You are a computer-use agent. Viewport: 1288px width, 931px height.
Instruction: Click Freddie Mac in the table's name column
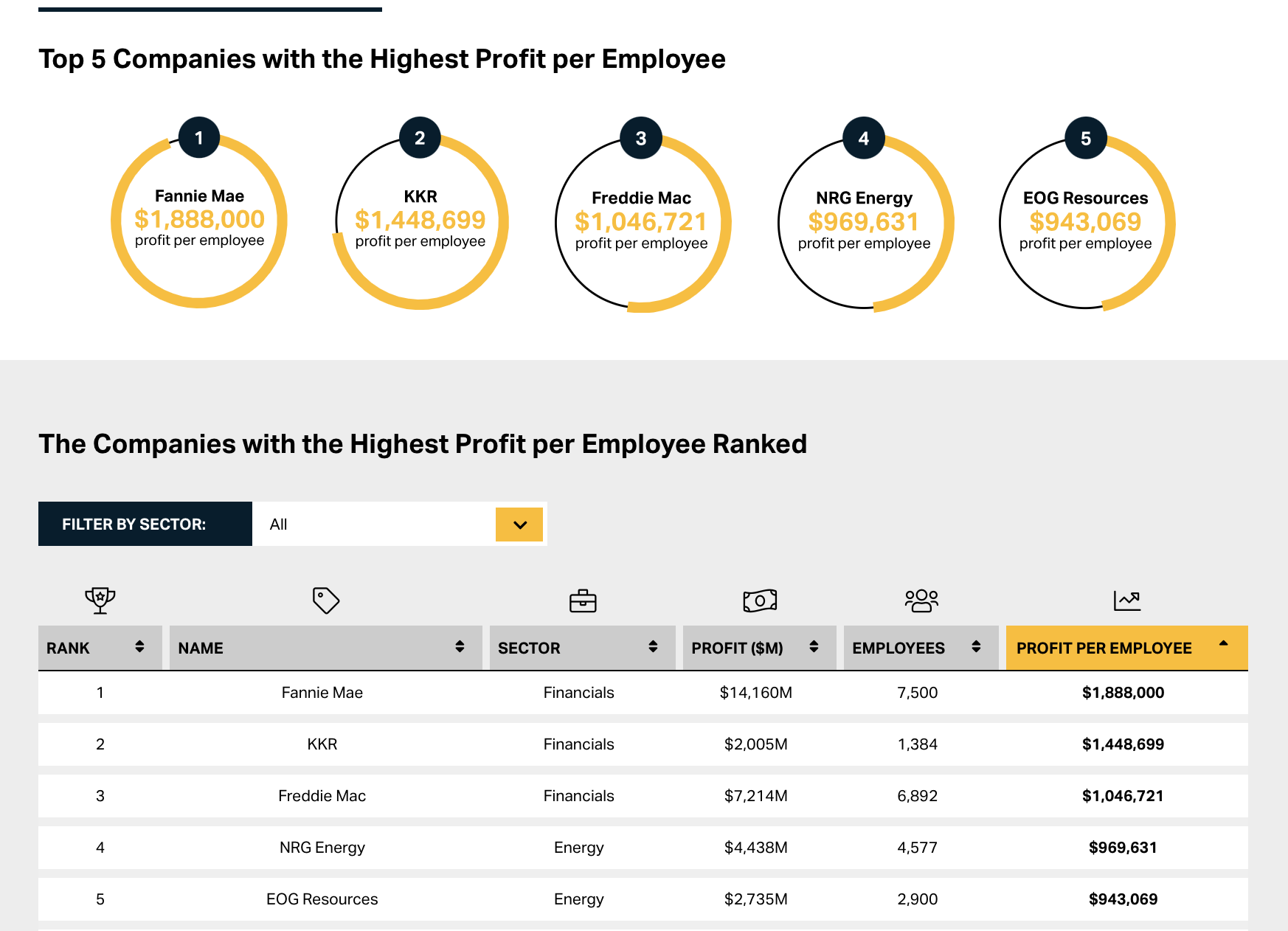322,796
